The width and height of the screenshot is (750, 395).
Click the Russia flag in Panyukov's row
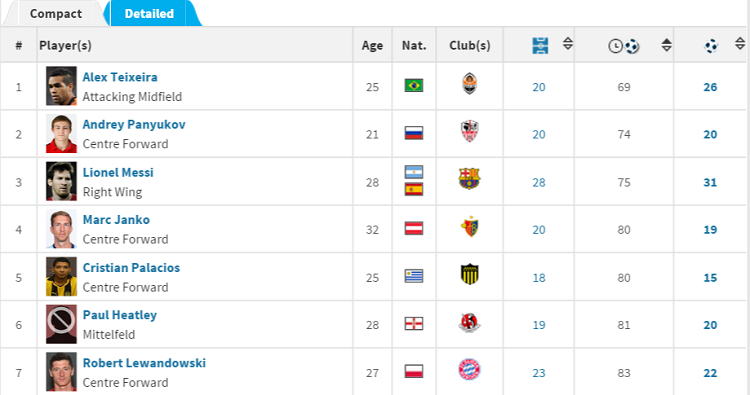pos(414,133)
